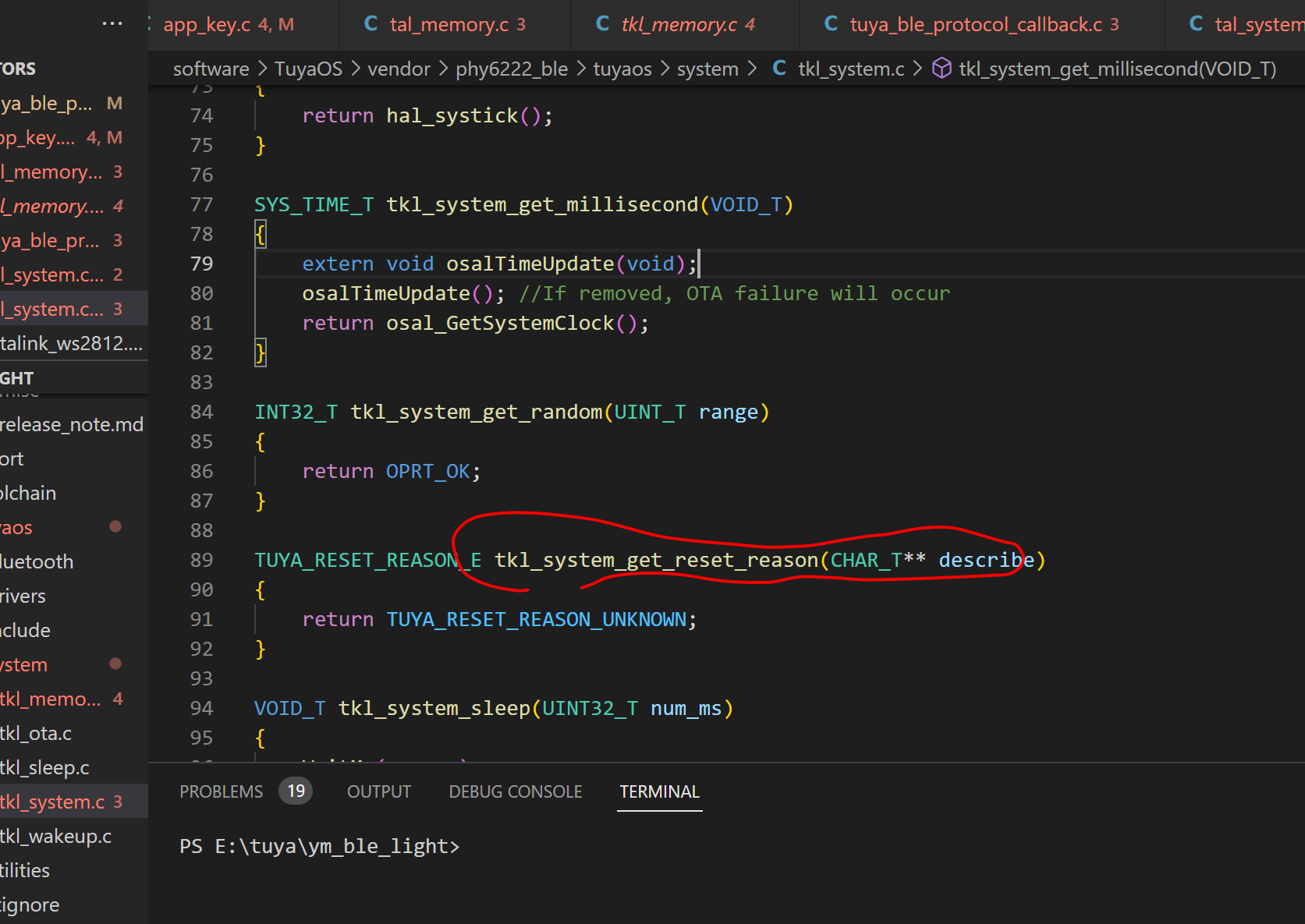Open talink_ws2812 file in open editors
Image resolution: width=1305 pixels, height=924 pixels.
tap(71, 344)
